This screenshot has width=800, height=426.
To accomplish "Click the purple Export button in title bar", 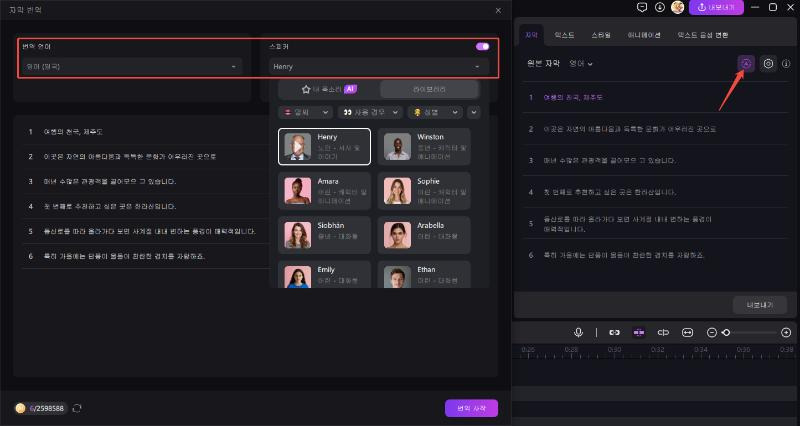I will point(716,7).
